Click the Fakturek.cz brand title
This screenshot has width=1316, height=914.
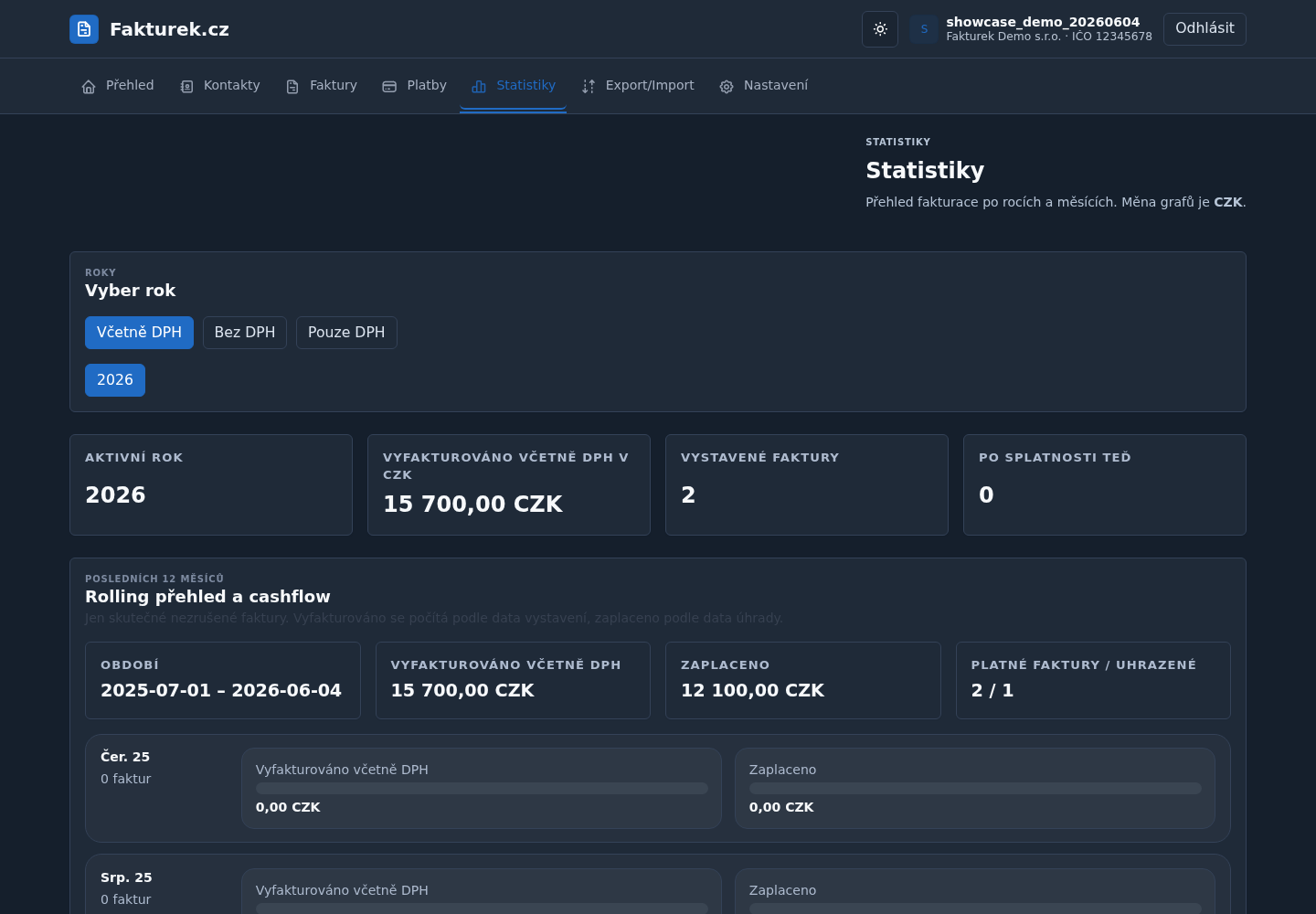point(169,29)
